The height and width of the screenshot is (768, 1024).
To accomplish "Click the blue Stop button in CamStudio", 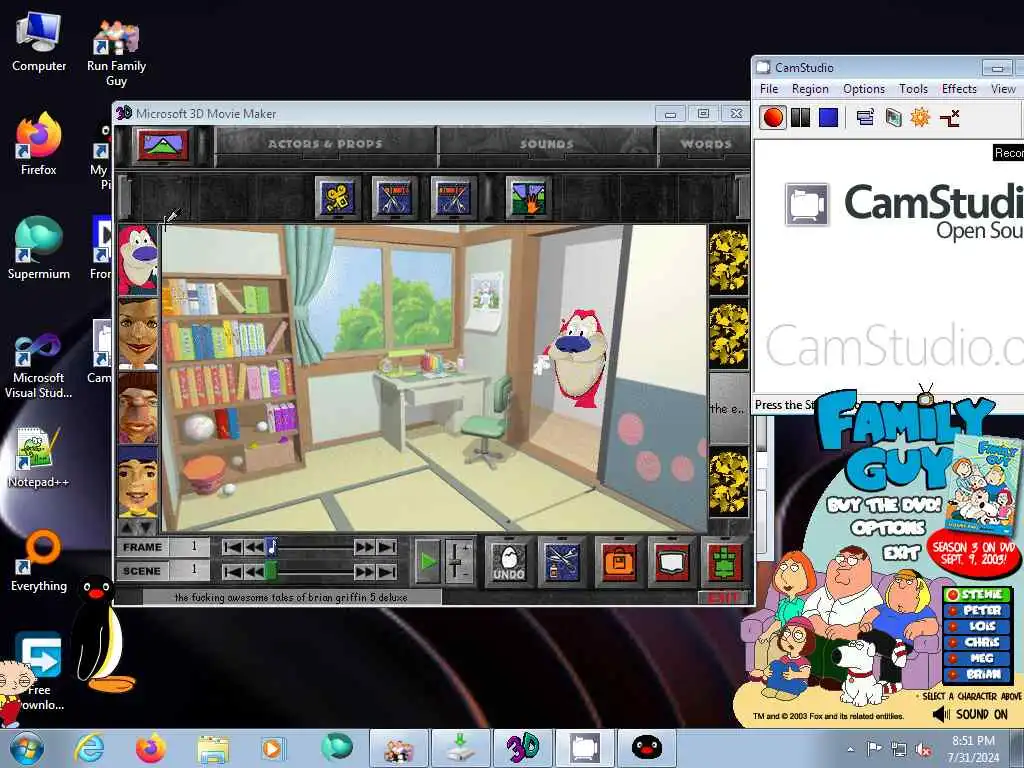I will (x=828, y=118).
